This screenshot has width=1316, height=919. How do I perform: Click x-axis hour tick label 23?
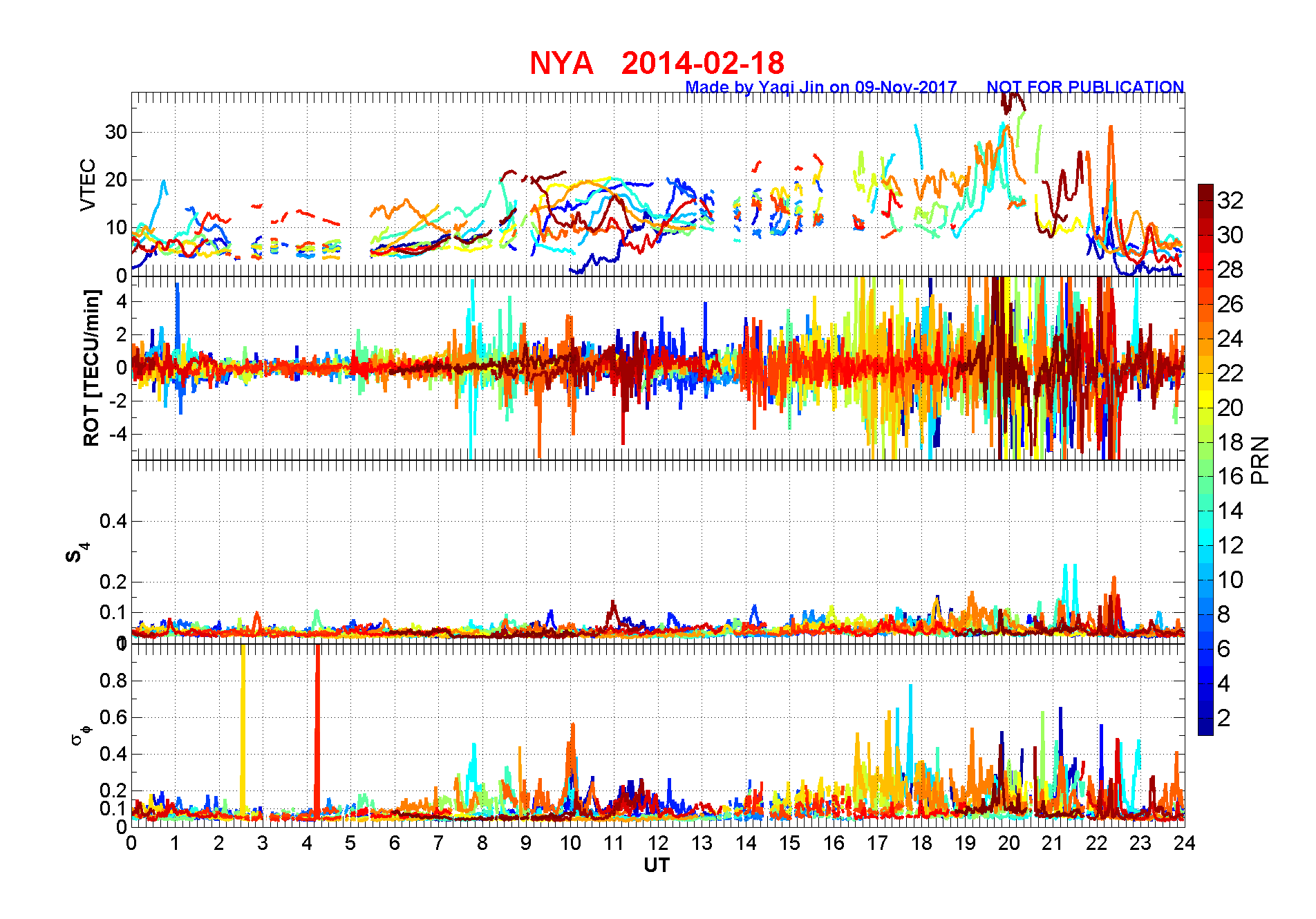(1140, 843)
